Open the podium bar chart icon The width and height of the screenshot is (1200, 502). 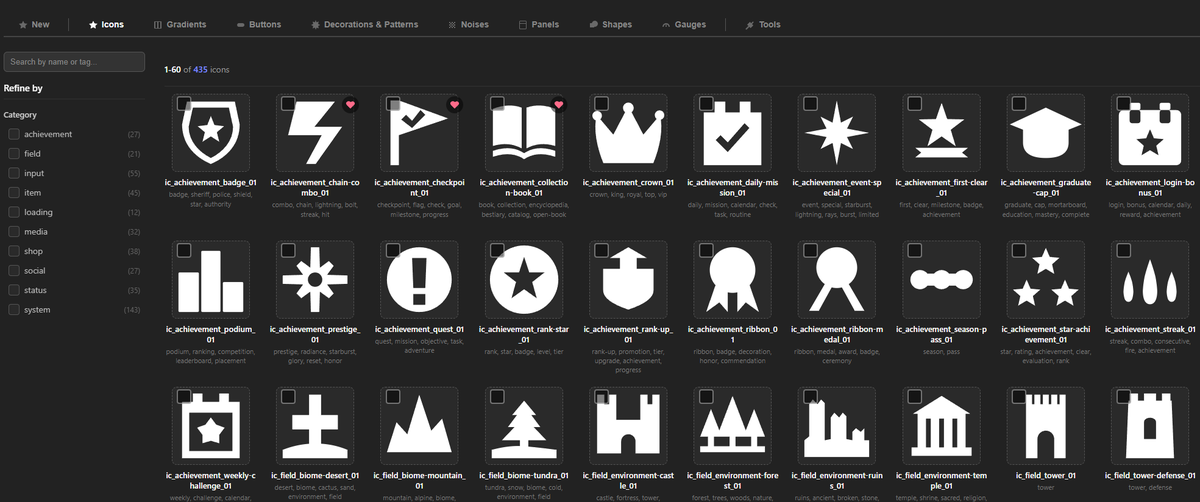point(210,279)
